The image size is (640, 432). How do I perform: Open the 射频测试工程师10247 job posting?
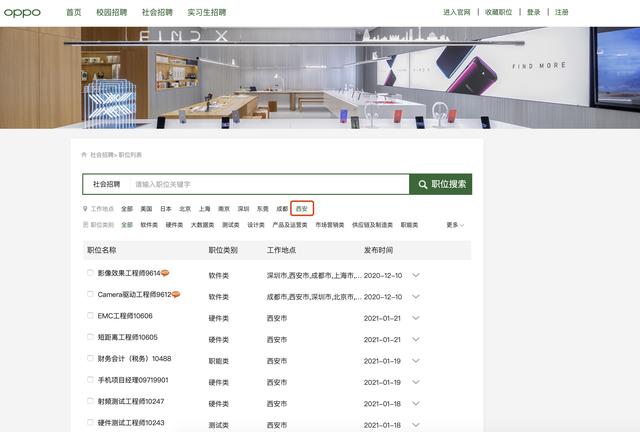131,401
